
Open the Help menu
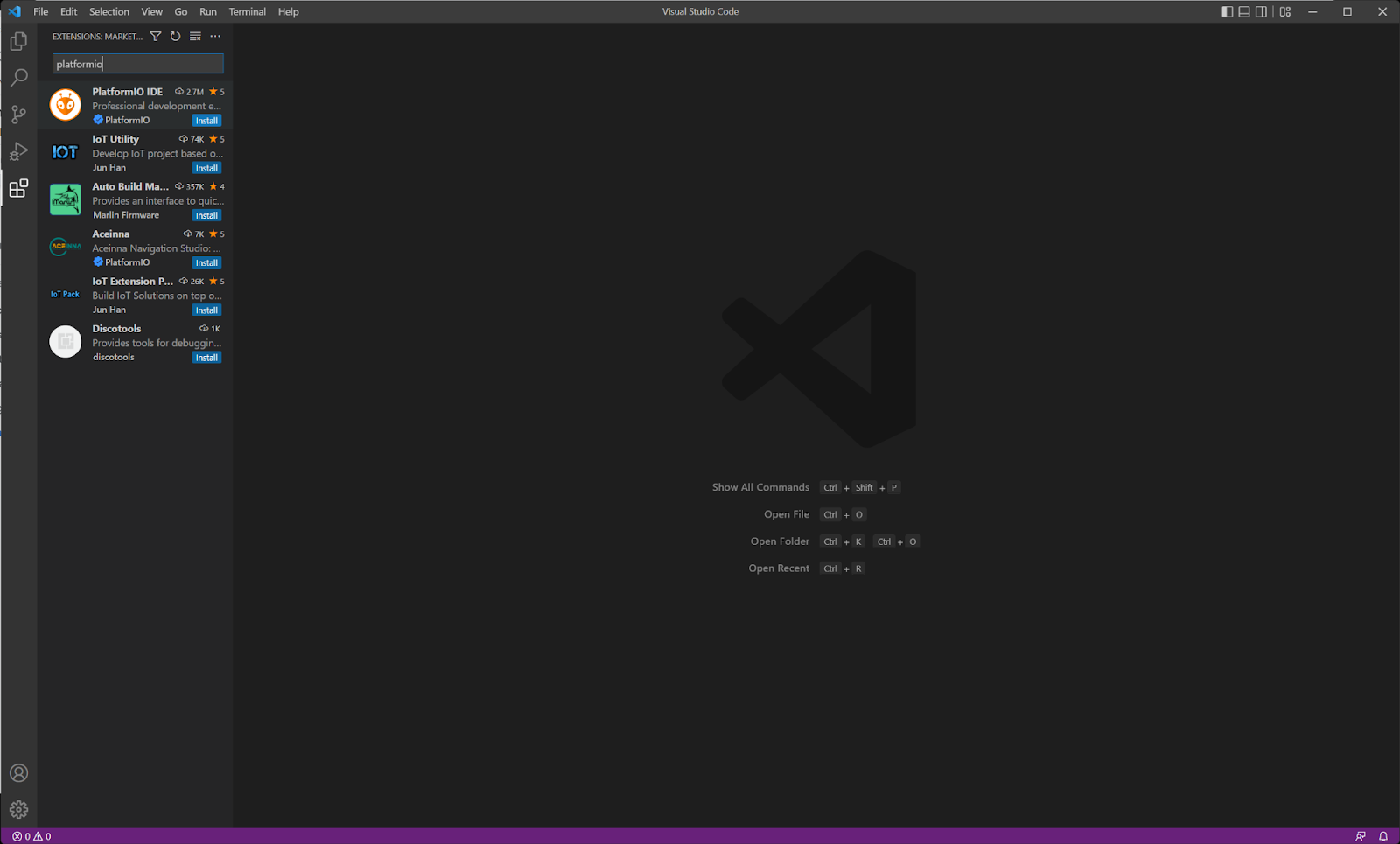tap(289, 11)
